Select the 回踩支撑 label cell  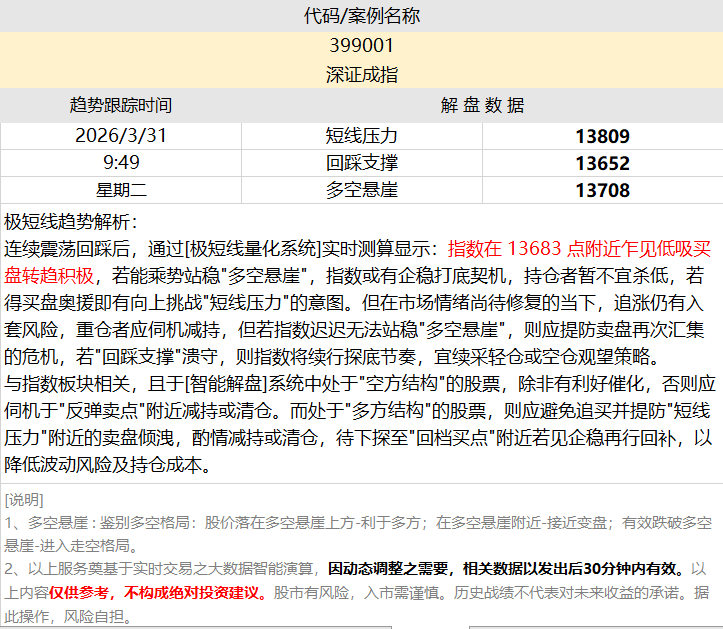coord(362,163)
